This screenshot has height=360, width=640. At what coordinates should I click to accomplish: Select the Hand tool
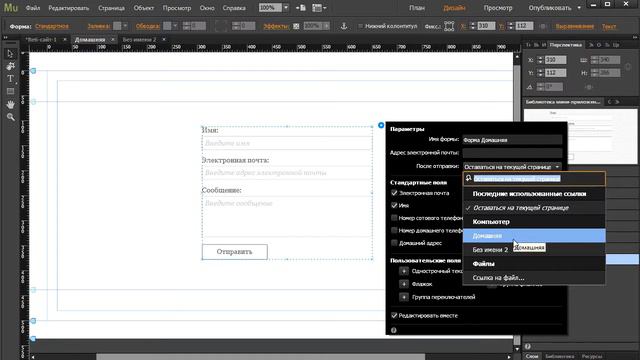tap(10, 104)
